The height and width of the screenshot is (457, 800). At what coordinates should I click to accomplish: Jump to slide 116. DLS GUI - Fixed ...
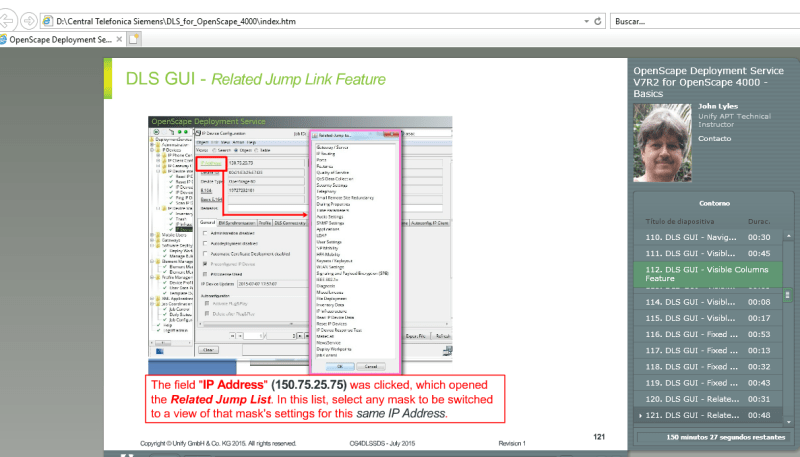(x=708, y=335)
